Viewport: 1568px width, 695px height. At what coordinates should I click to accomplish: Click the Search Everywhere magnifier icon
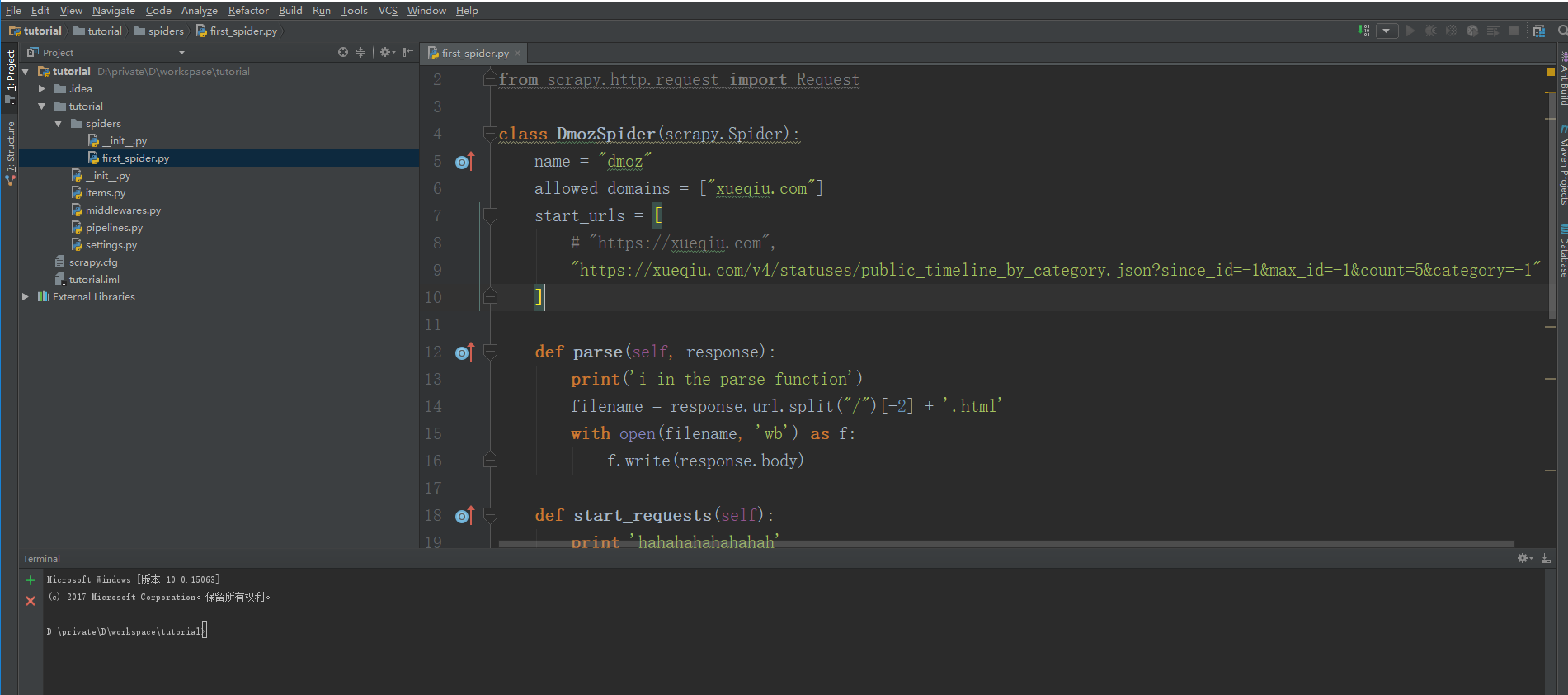(1561, 31)
